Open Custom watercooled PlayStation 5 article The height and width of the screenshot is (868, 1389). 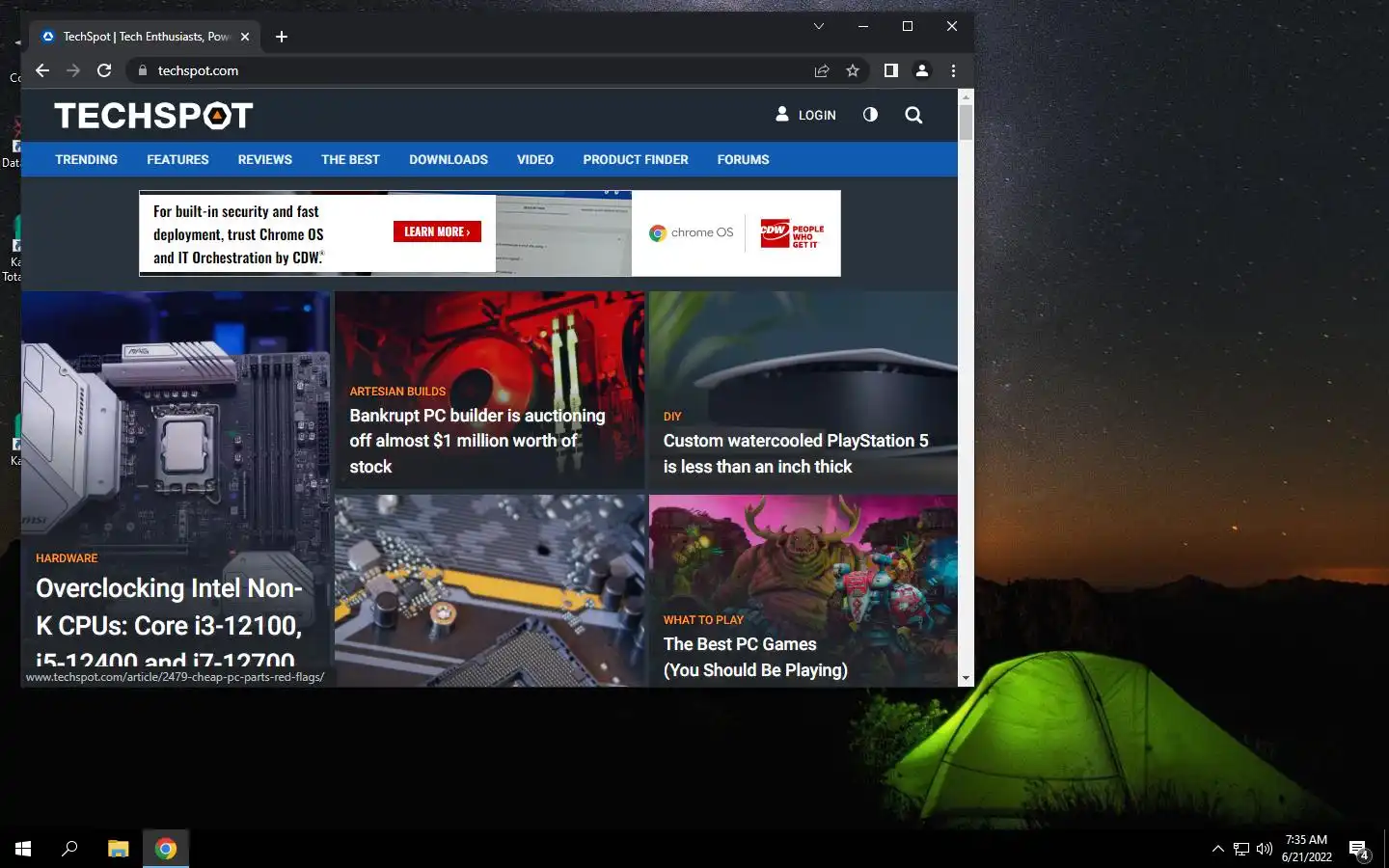click(796, 453)
